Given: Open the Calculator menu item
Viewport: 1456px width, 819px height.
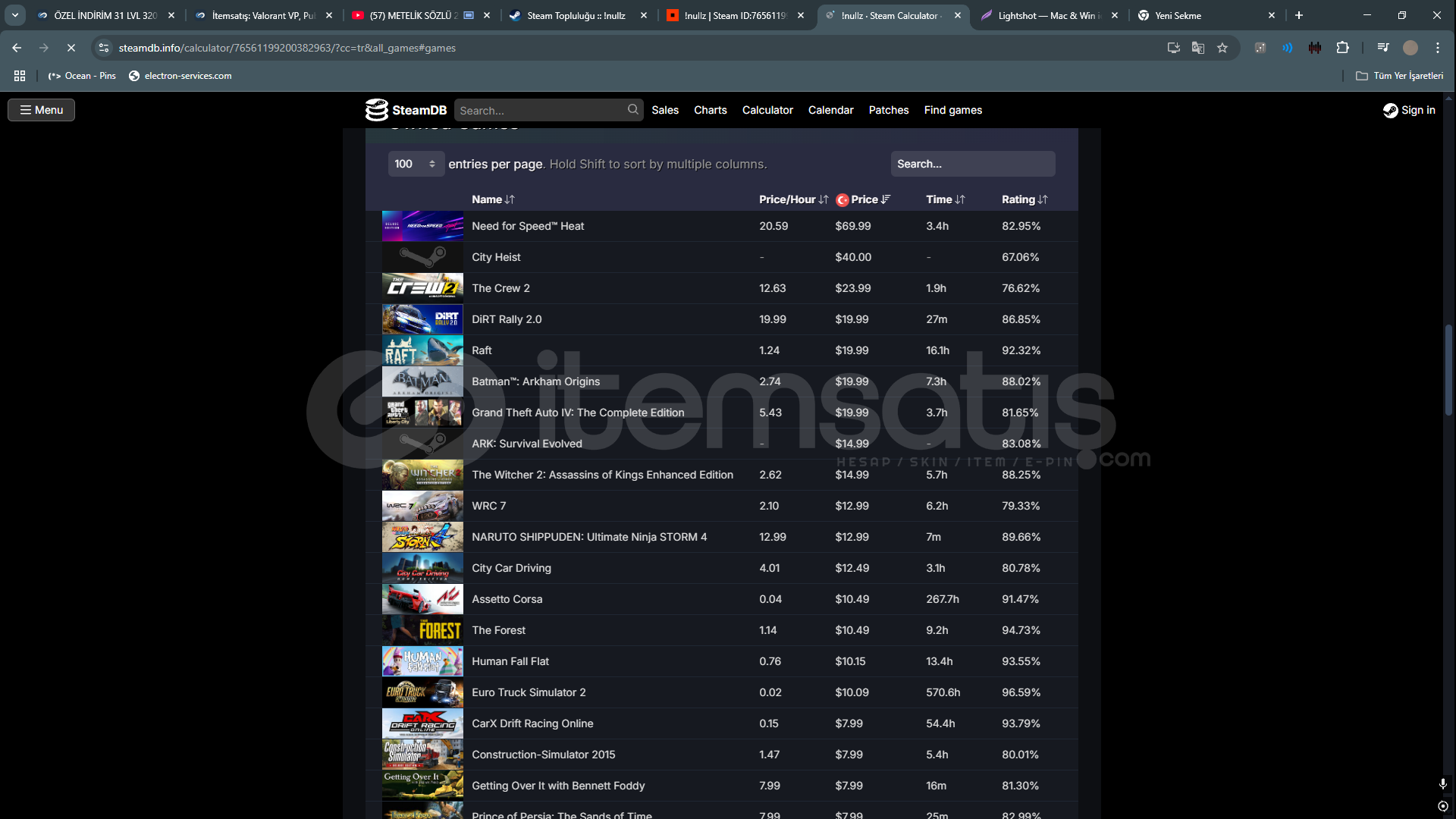Looking at the screenshot, I should (767, 110).
